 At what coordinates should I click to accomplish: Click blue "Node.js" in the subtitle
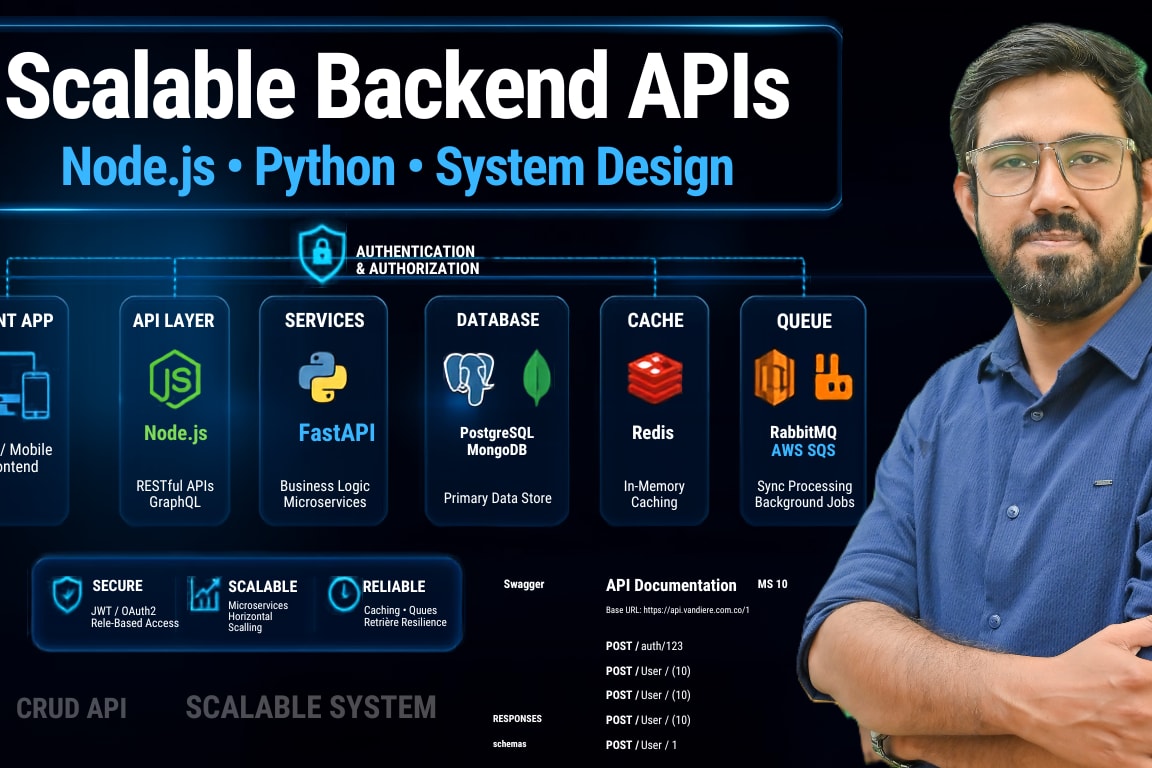(x=138, y=167)
